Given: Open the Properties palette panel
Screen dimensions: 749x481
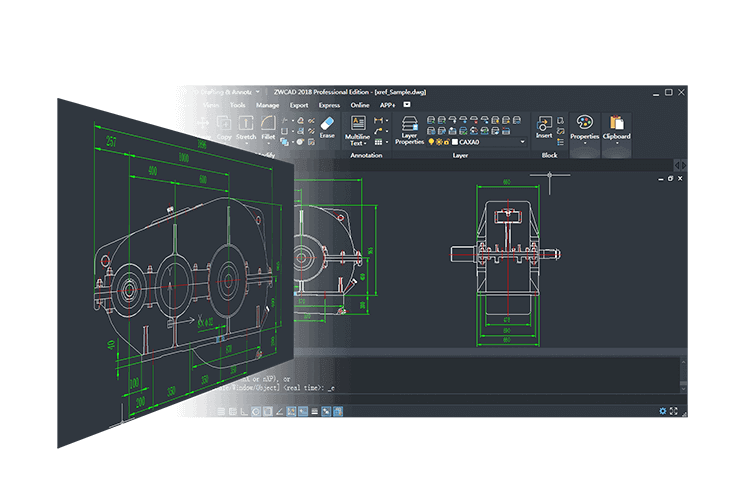Looking at the screenshot, I should coord(585,128).
